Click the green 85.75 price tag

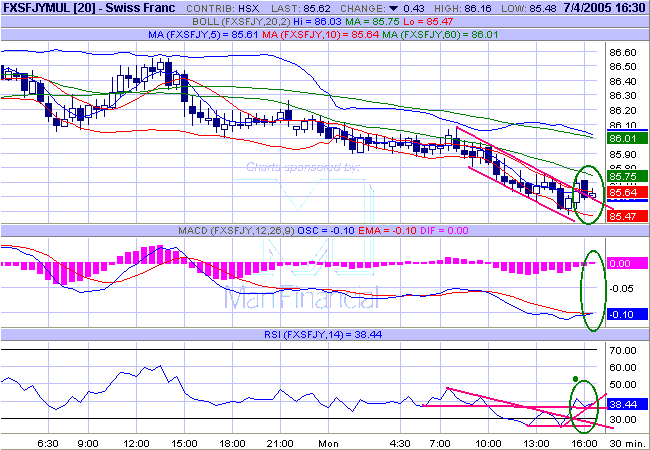tap(627, 177)
